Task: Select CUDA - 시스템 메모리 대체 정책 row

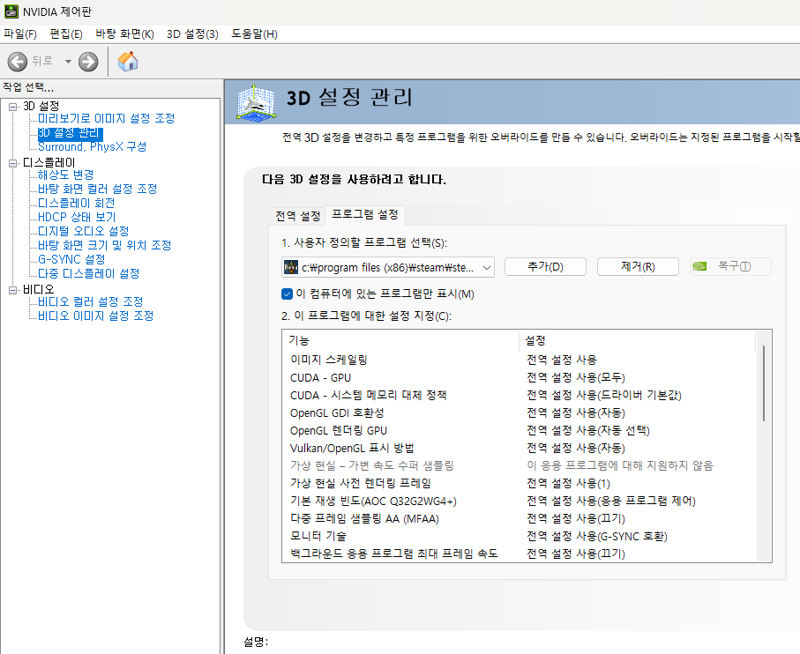Action: 519,395
